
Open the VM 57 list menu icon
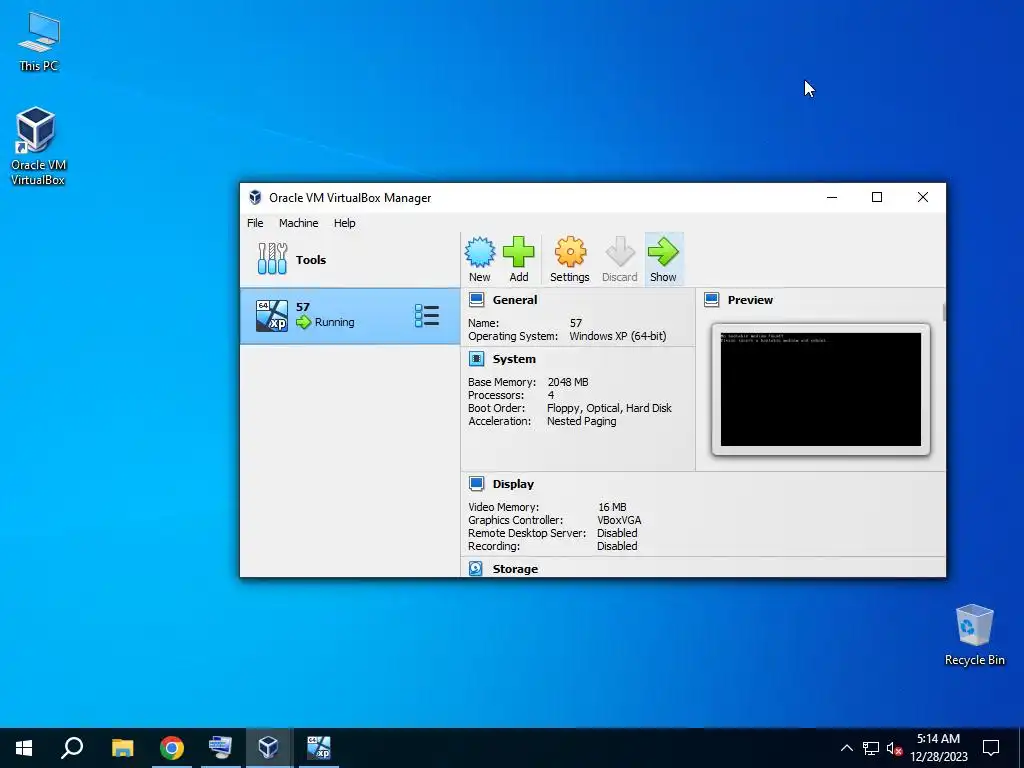point(426,316)
